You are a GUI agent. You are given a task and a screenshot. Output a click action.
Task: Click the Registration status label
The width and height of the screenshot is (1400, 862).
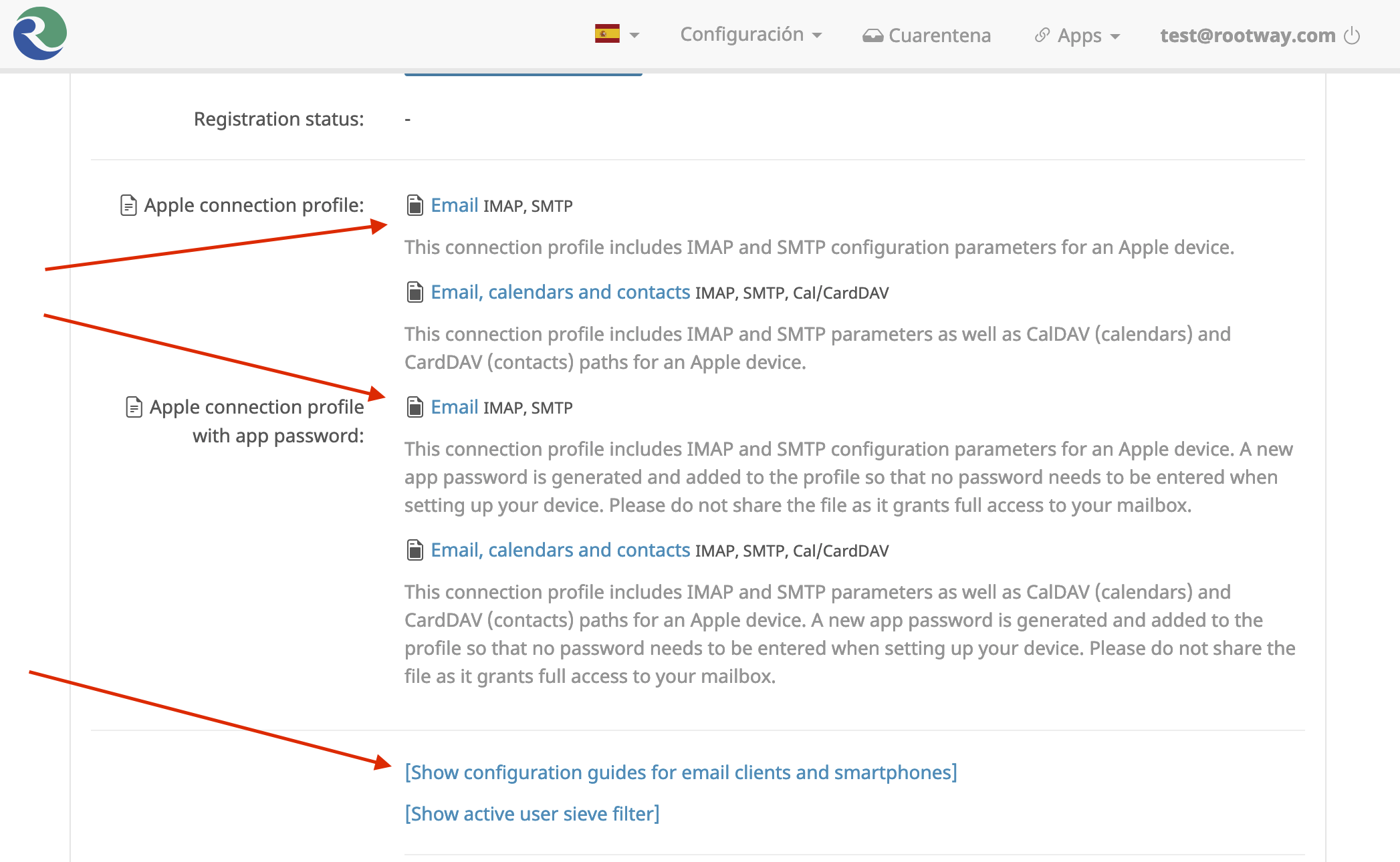(x=279, y=119)
